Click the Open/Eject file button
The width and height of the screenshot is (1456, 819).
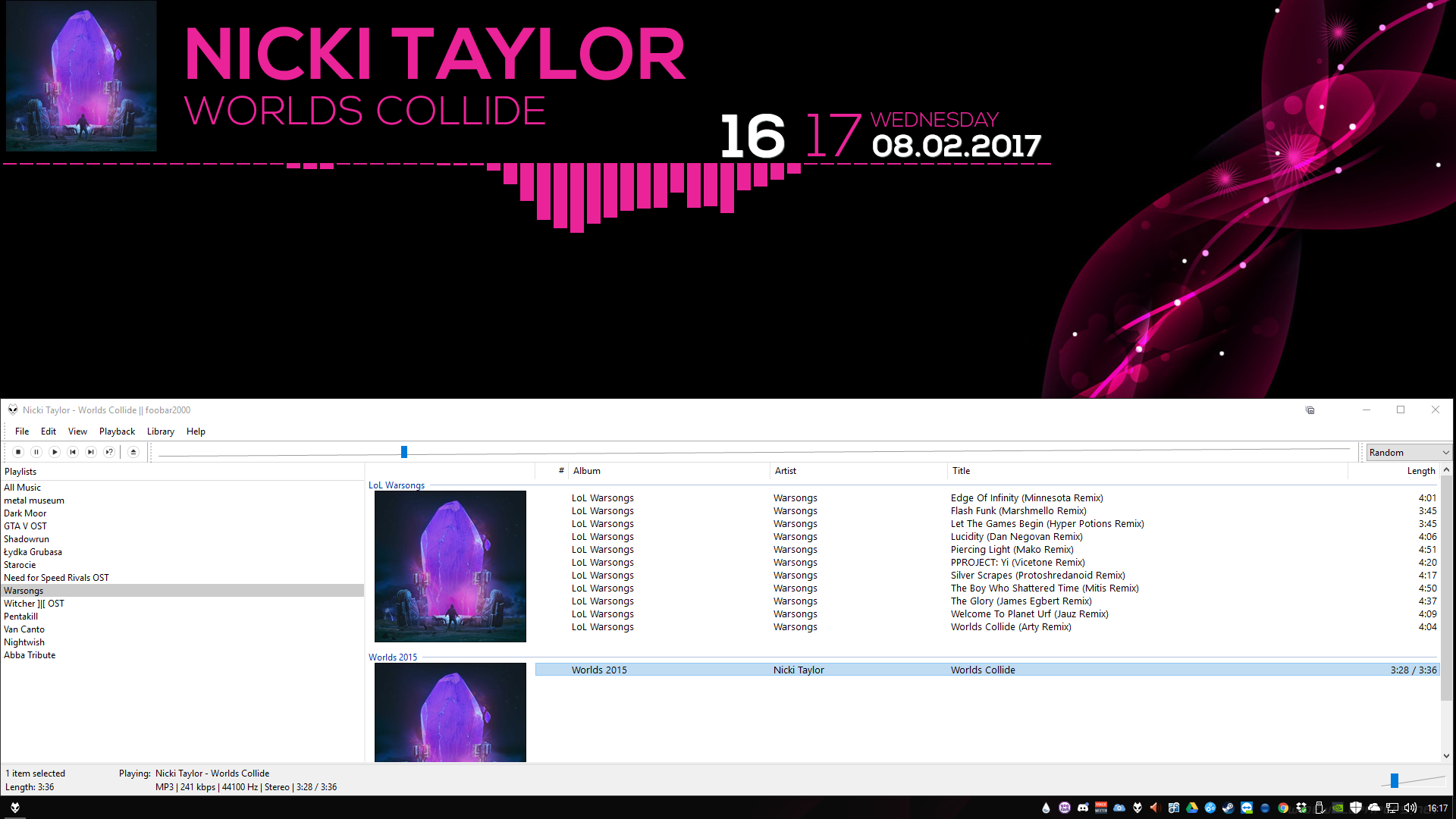click(x=133, y=452)
